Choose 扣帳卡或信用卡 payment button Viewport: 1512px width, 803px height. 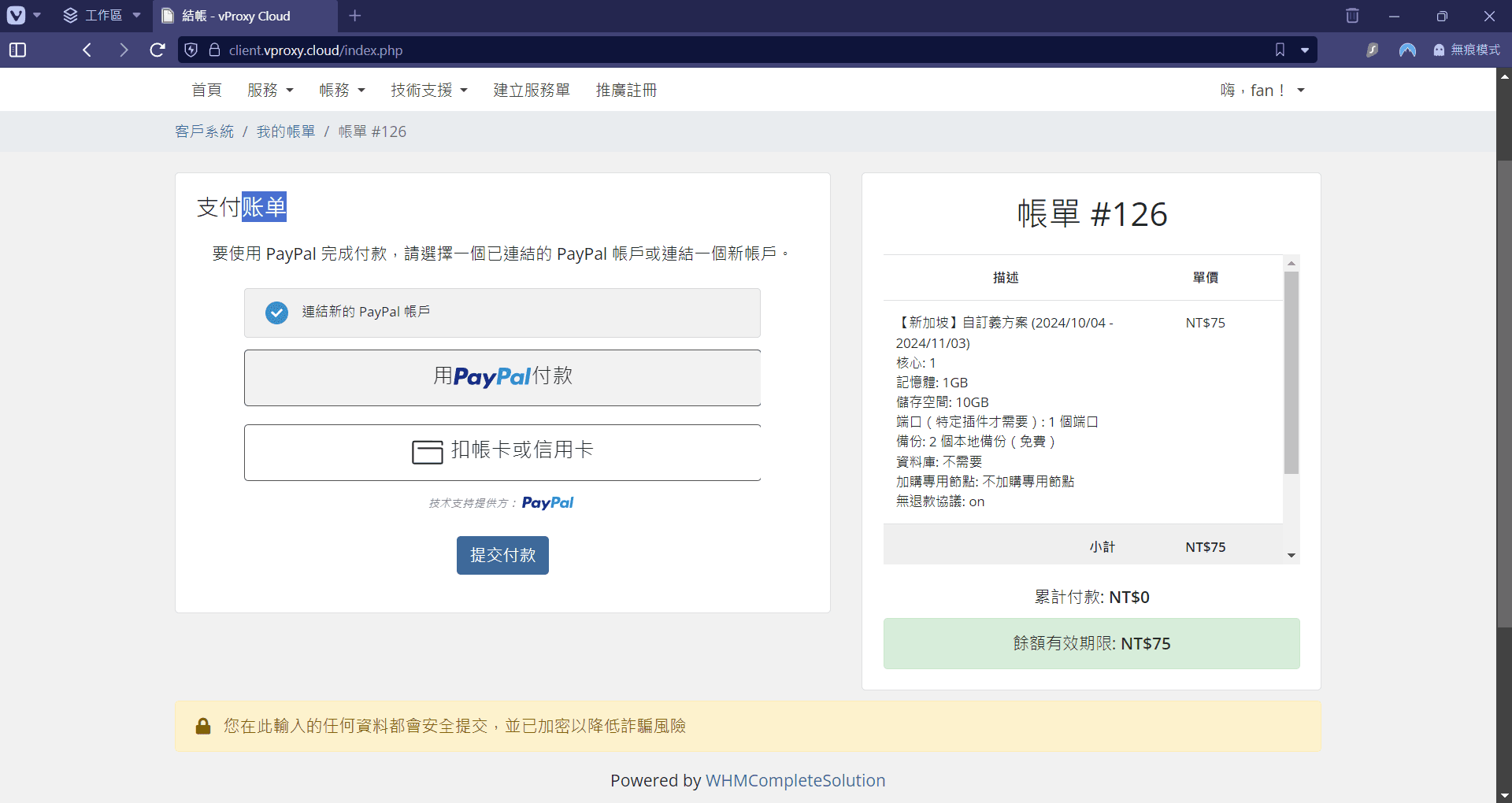tap(502, 452)
